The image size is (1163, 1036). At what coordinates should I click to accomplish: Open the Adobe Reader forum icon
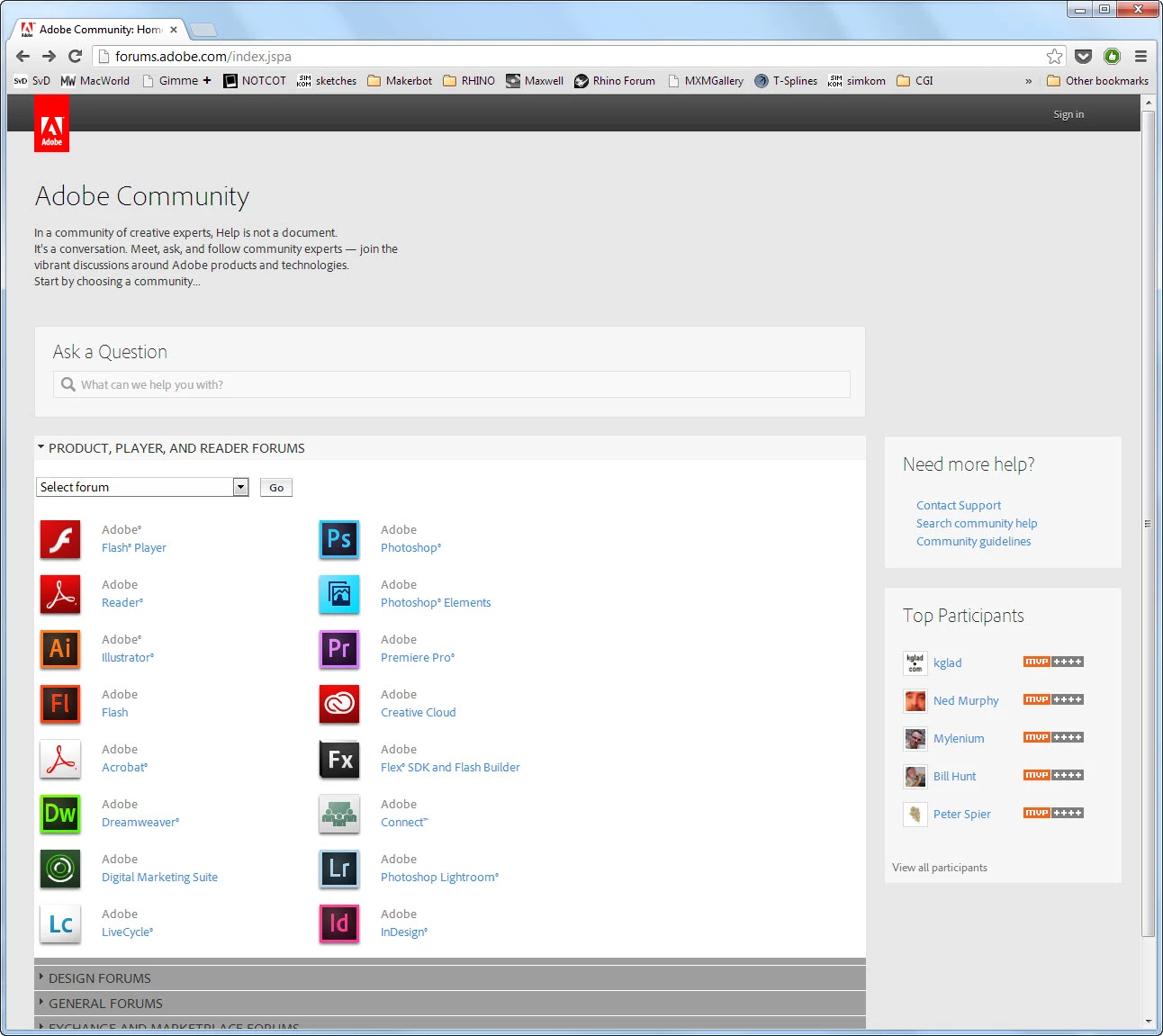point(60,594)
